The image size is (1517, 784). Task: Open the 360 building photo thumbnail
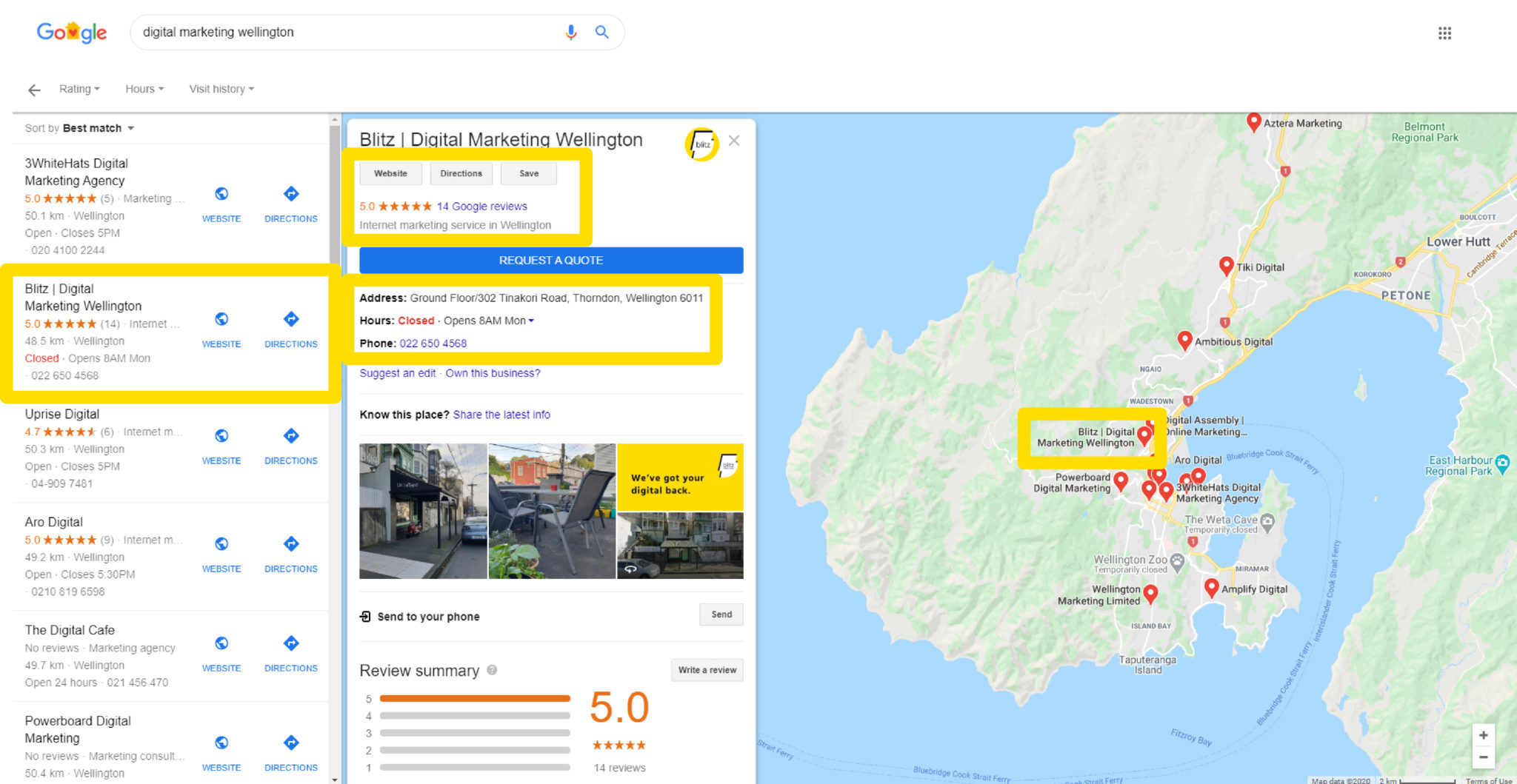point(680,546)
